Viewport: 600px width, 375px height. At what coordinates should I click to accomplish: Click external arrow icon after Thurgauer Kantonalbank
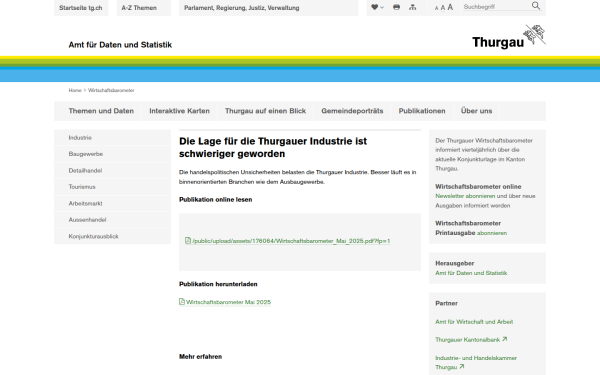point(504,339)
